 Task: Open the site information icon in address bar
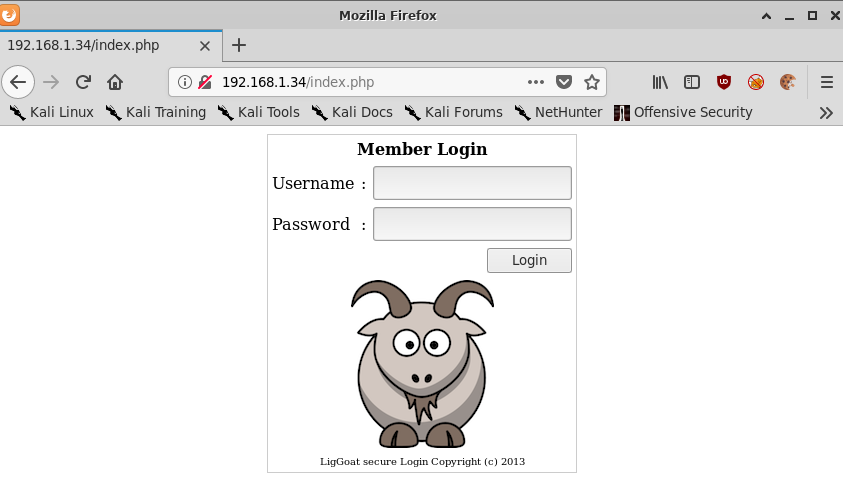point(185,82)
